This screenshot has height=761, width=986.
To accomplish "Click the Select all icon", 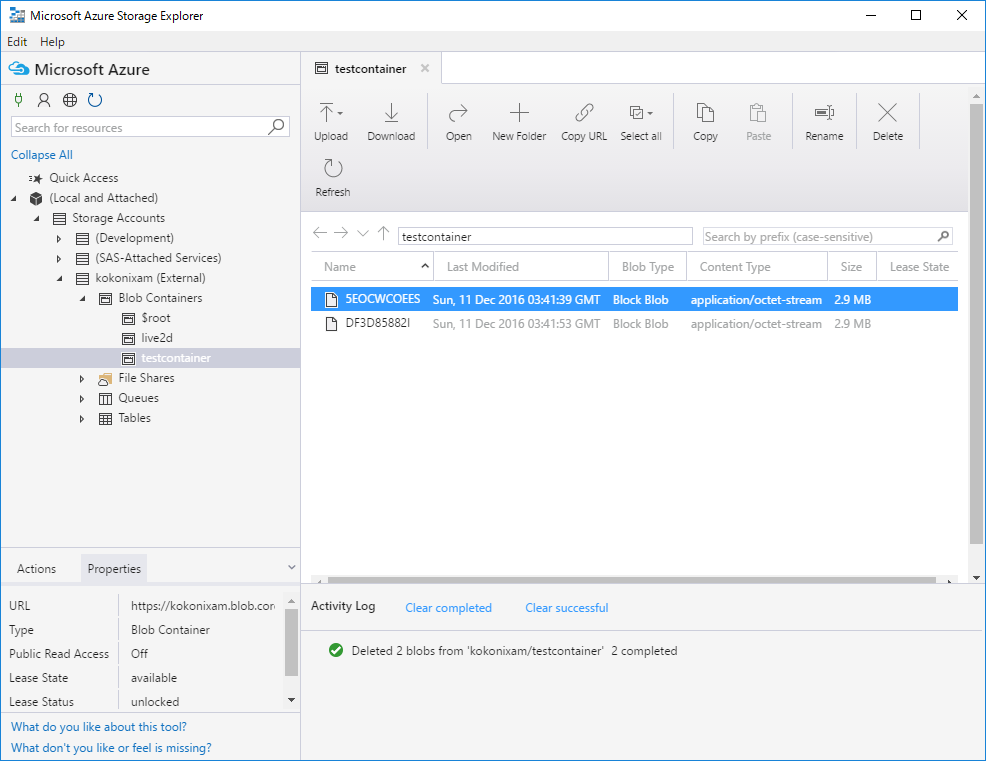I will tap(636, 113).
